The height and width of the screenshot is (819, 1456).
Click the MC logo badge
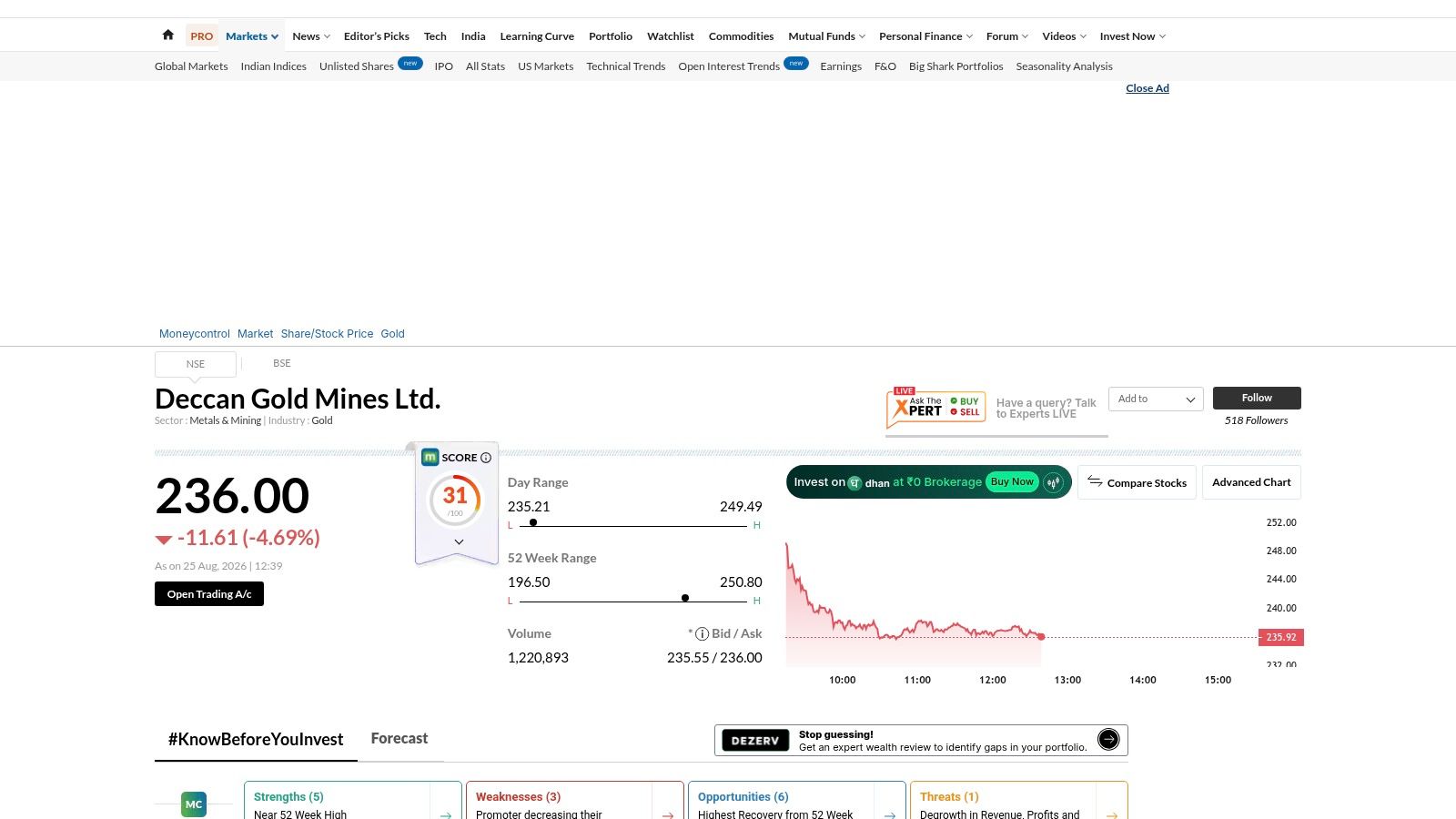[194, 804]
